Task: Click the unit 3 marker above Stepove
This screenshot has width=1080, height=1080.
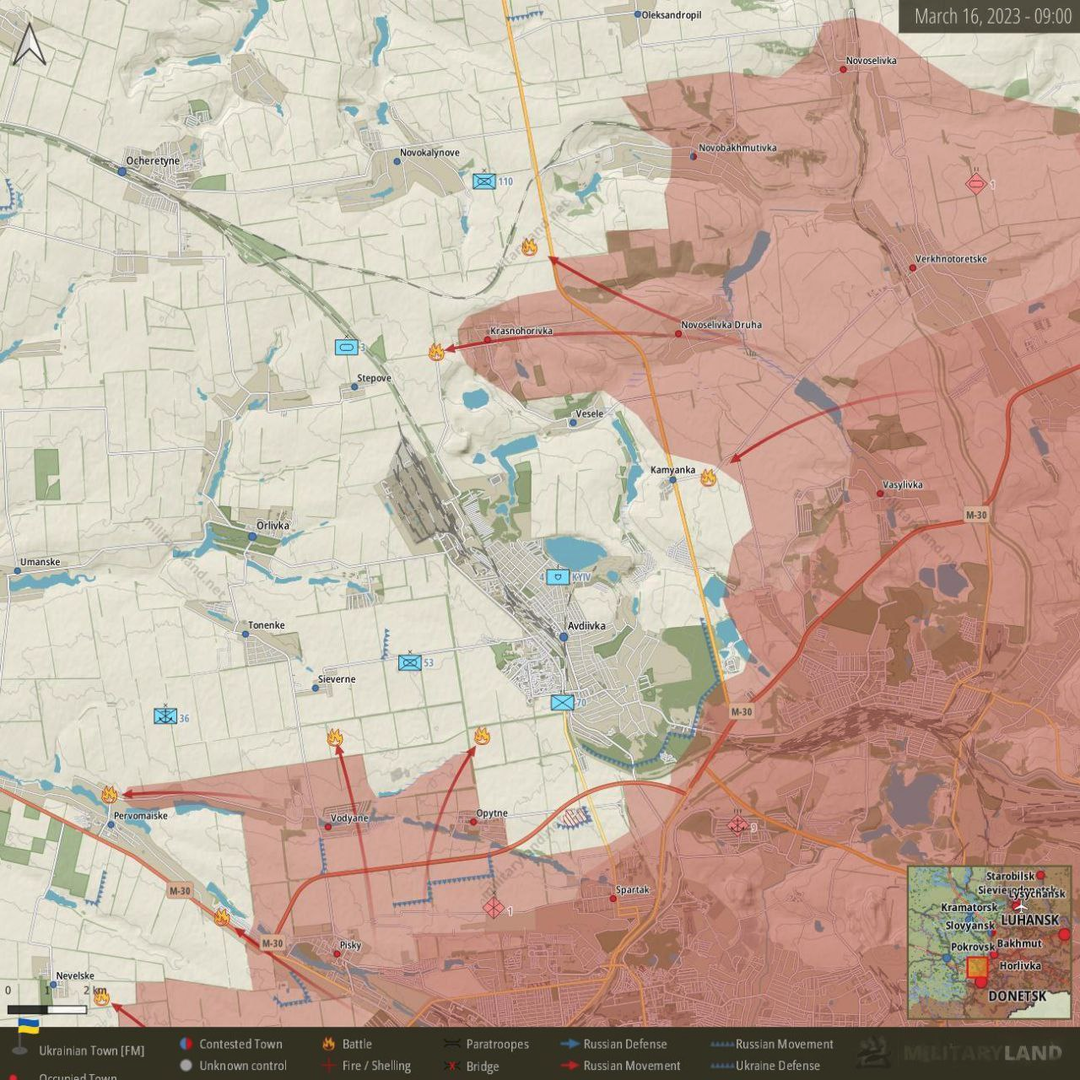Action: [x=346, y=347]
